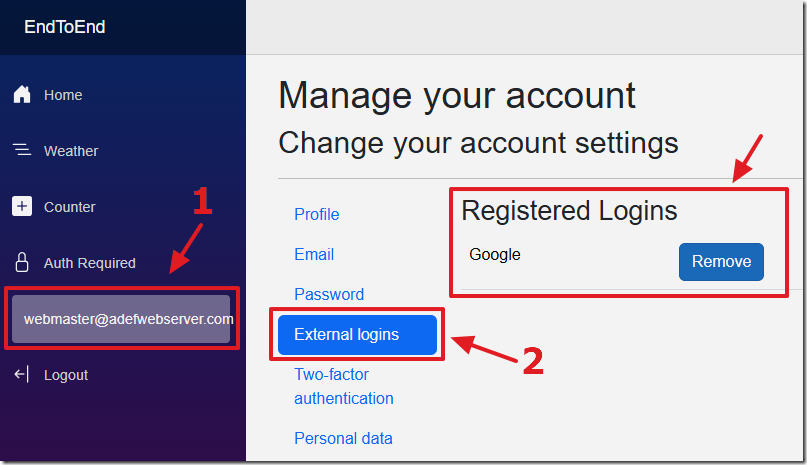Screen dimensions: 807x465
Task: Go to the Weather page
Action: (71, 151)
